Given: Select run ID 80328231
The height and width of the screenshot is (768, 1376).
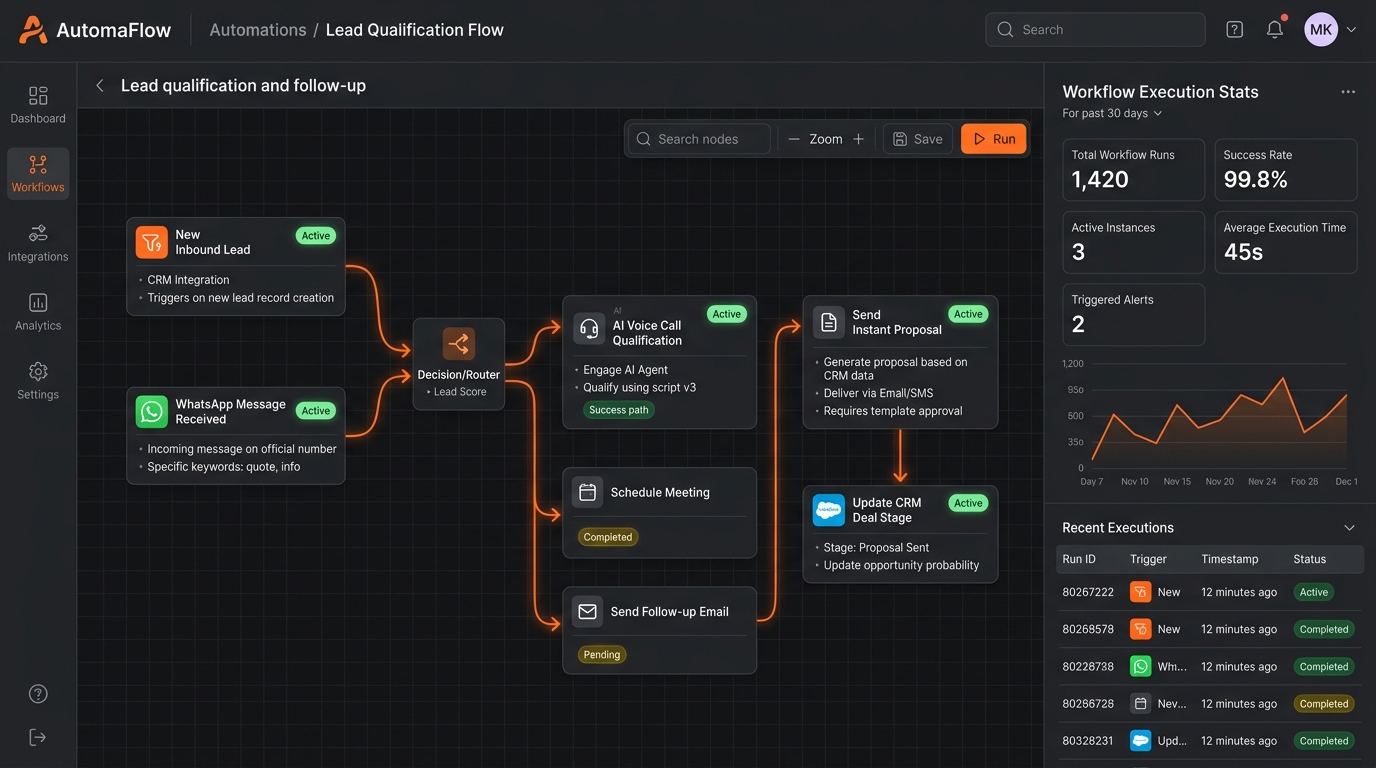Looking at the screenshot, I should [1088, 741].
